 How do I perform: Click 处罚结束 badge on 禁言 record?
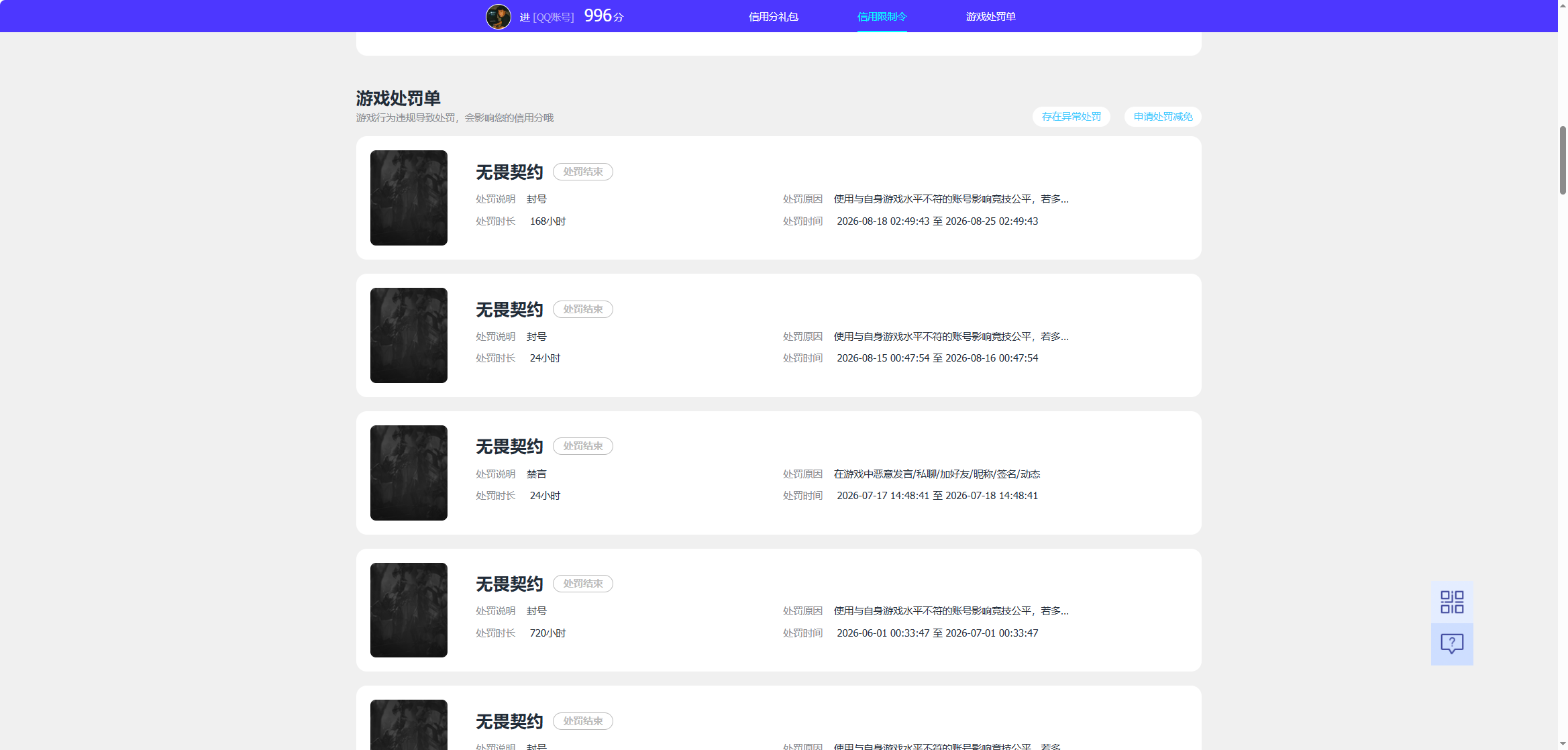tap(582, 446)
